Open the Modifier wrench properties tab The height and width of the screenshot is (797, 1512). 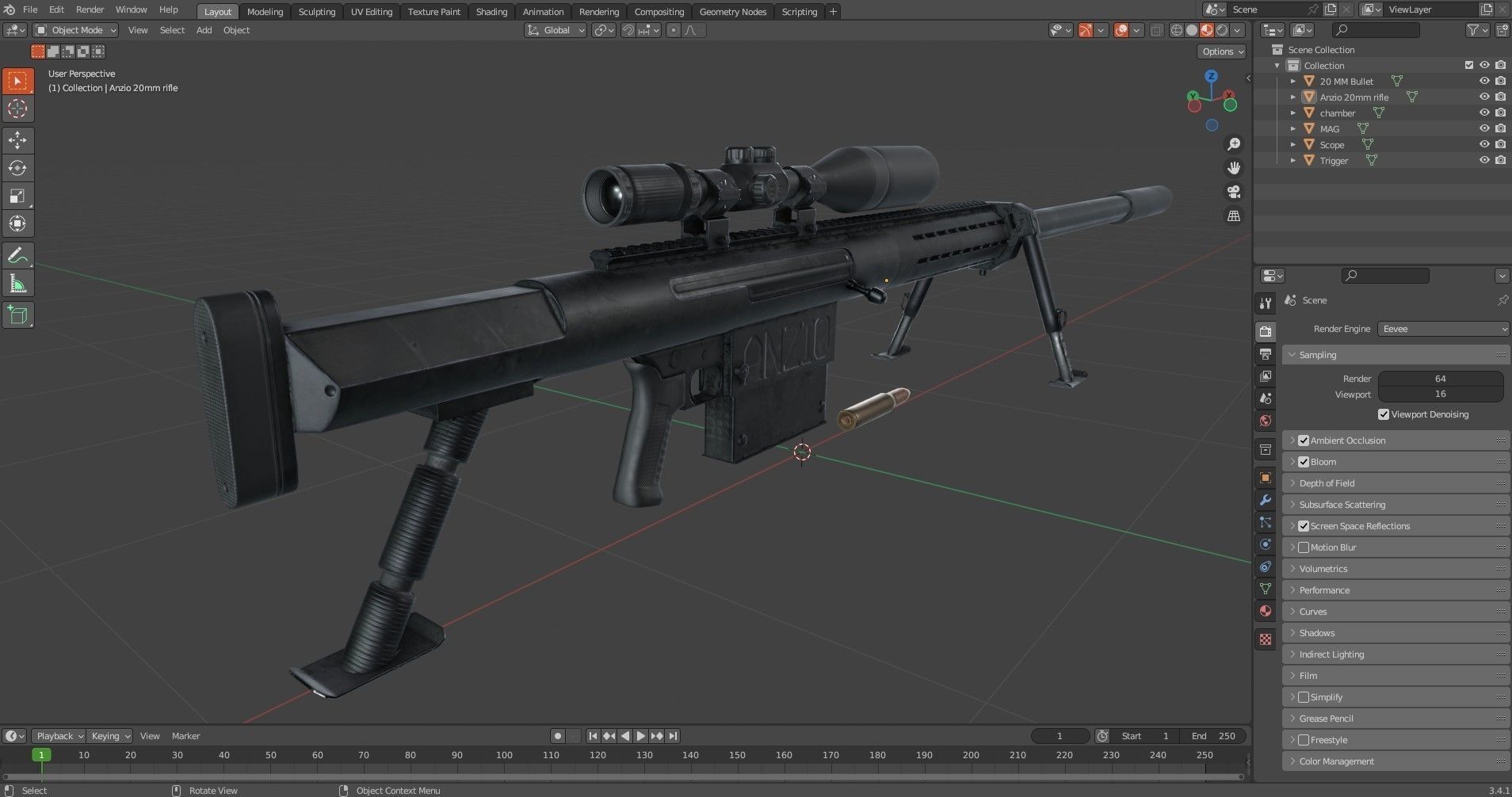tap(1266, 500)
